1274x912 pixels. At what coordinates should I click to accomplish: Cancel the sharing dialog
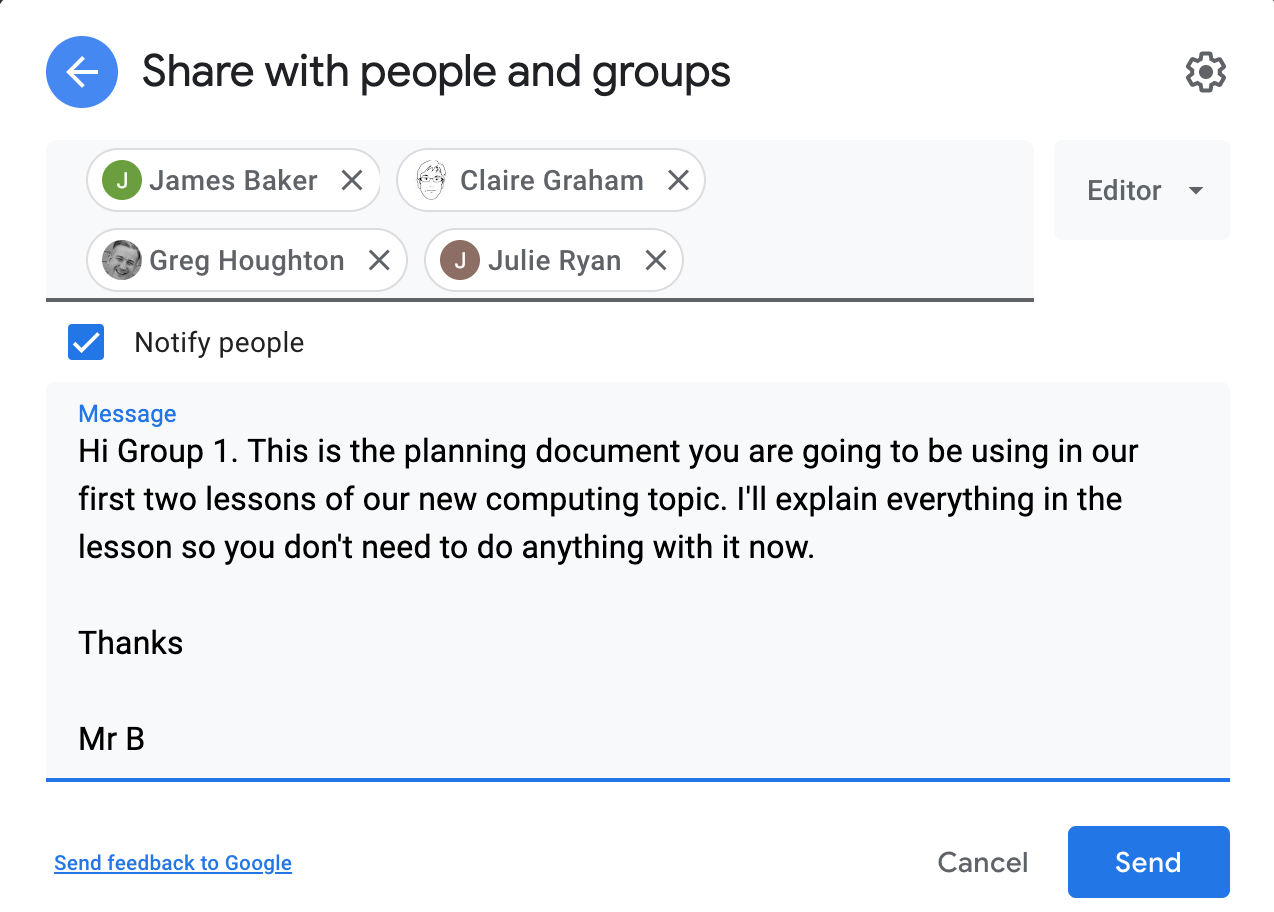coord(983,862)
